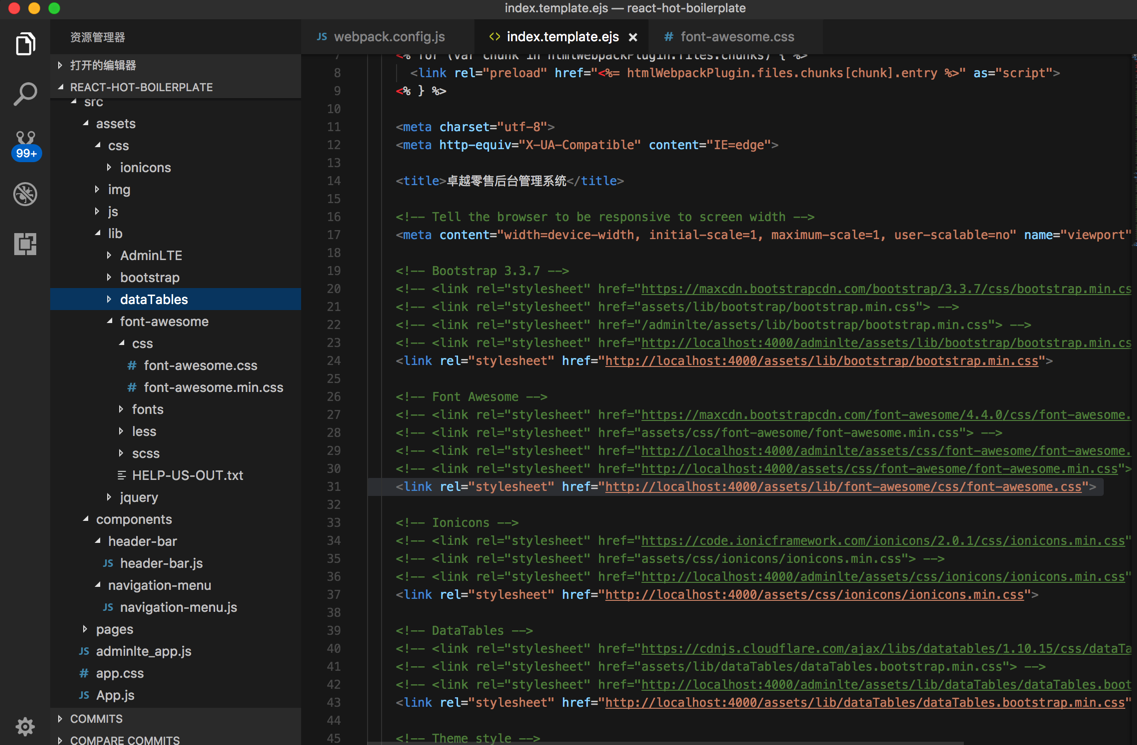Close the index.template.ejs tab
The width and height of the screenshot is (1137, 745).
633,37
